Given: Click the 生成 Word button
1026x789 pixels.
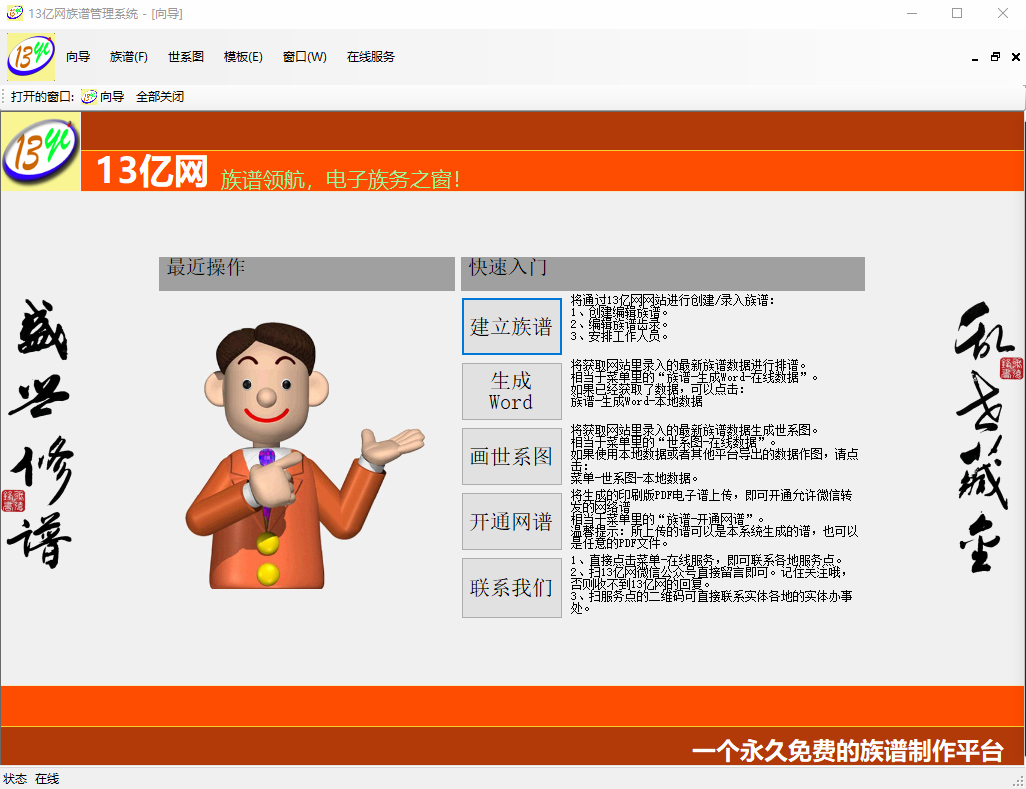Looking at the screenshot, I should tap(512, 391).
